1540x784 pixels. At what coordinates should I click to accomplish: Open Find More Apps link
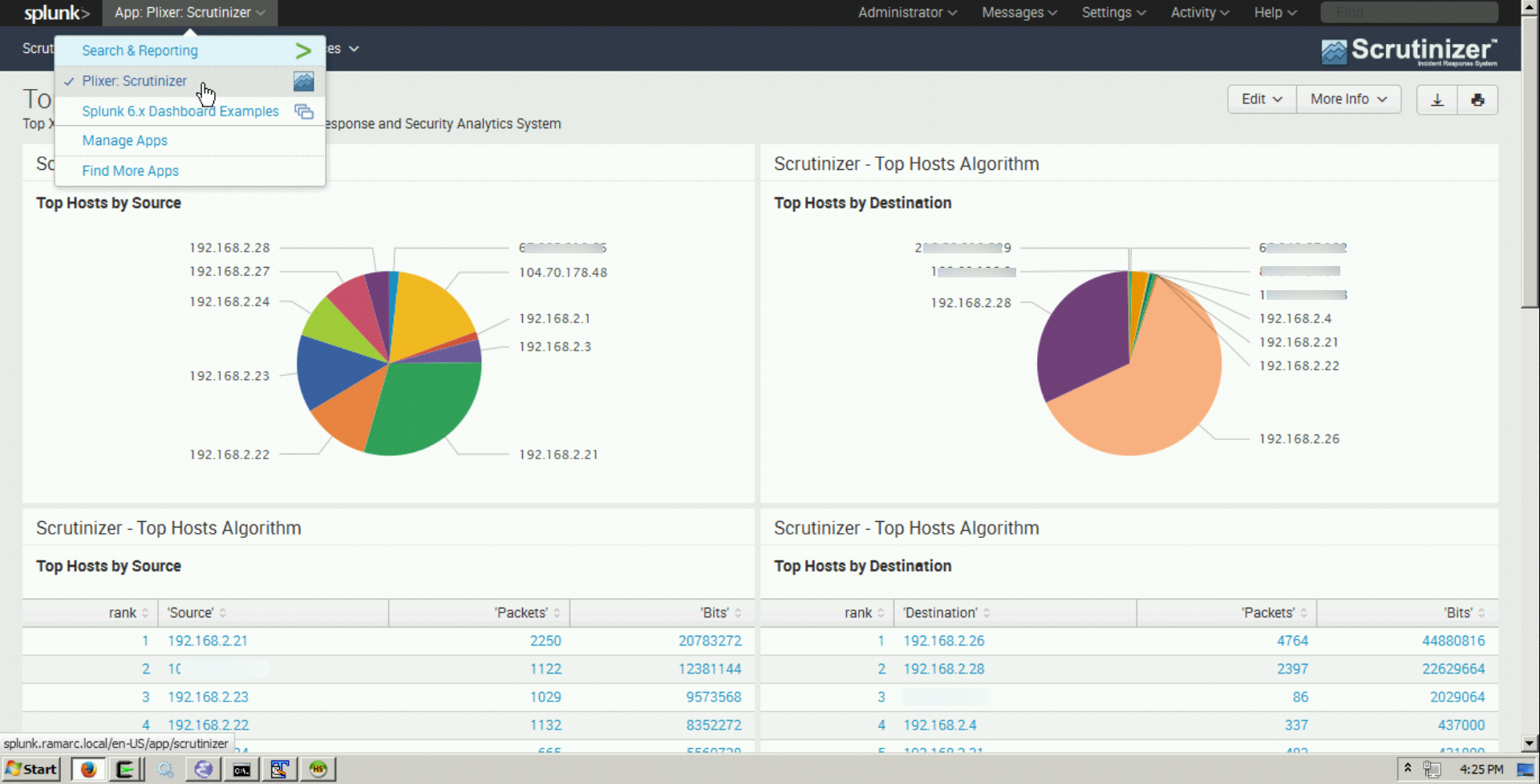point(130,172)
